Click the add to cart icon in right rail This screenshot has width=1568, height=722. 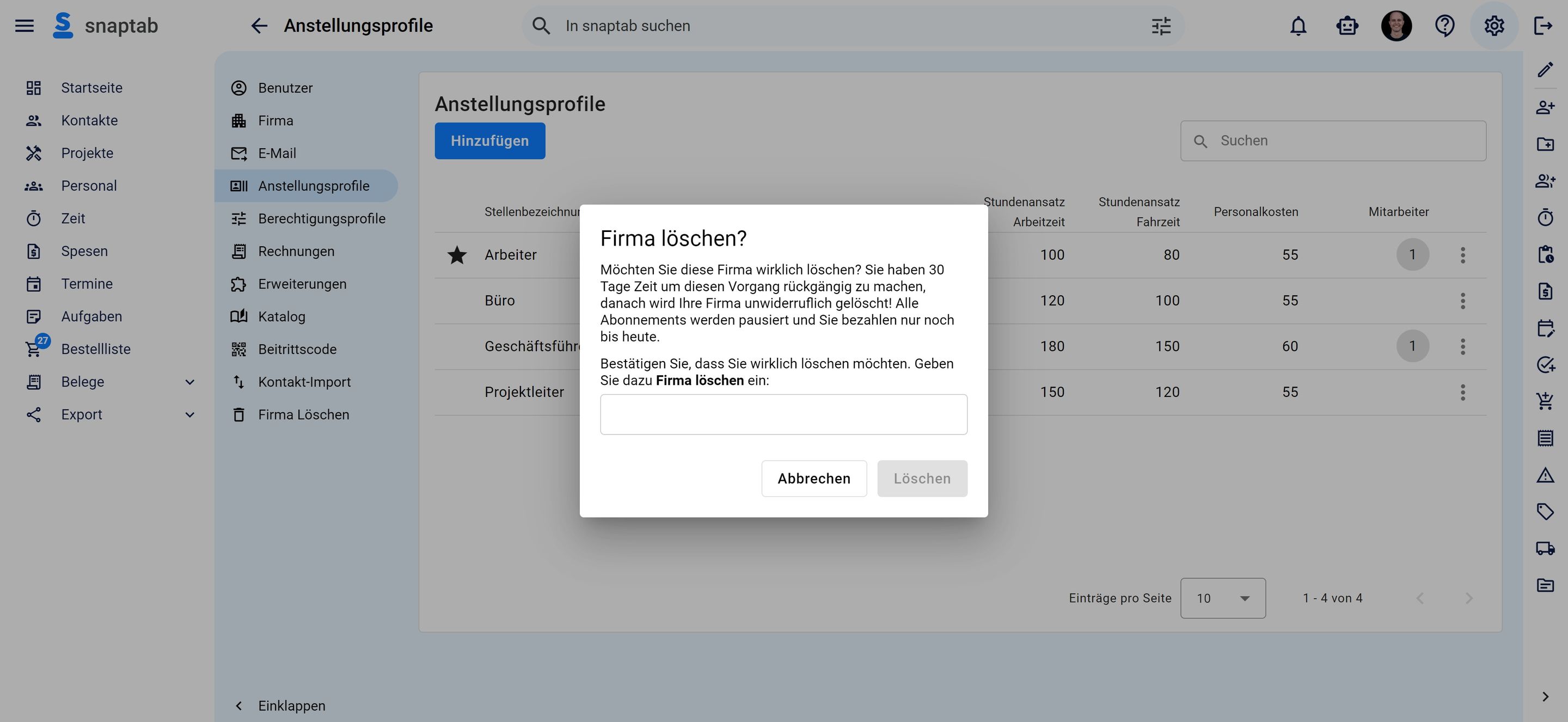(x=1545, y=401)
